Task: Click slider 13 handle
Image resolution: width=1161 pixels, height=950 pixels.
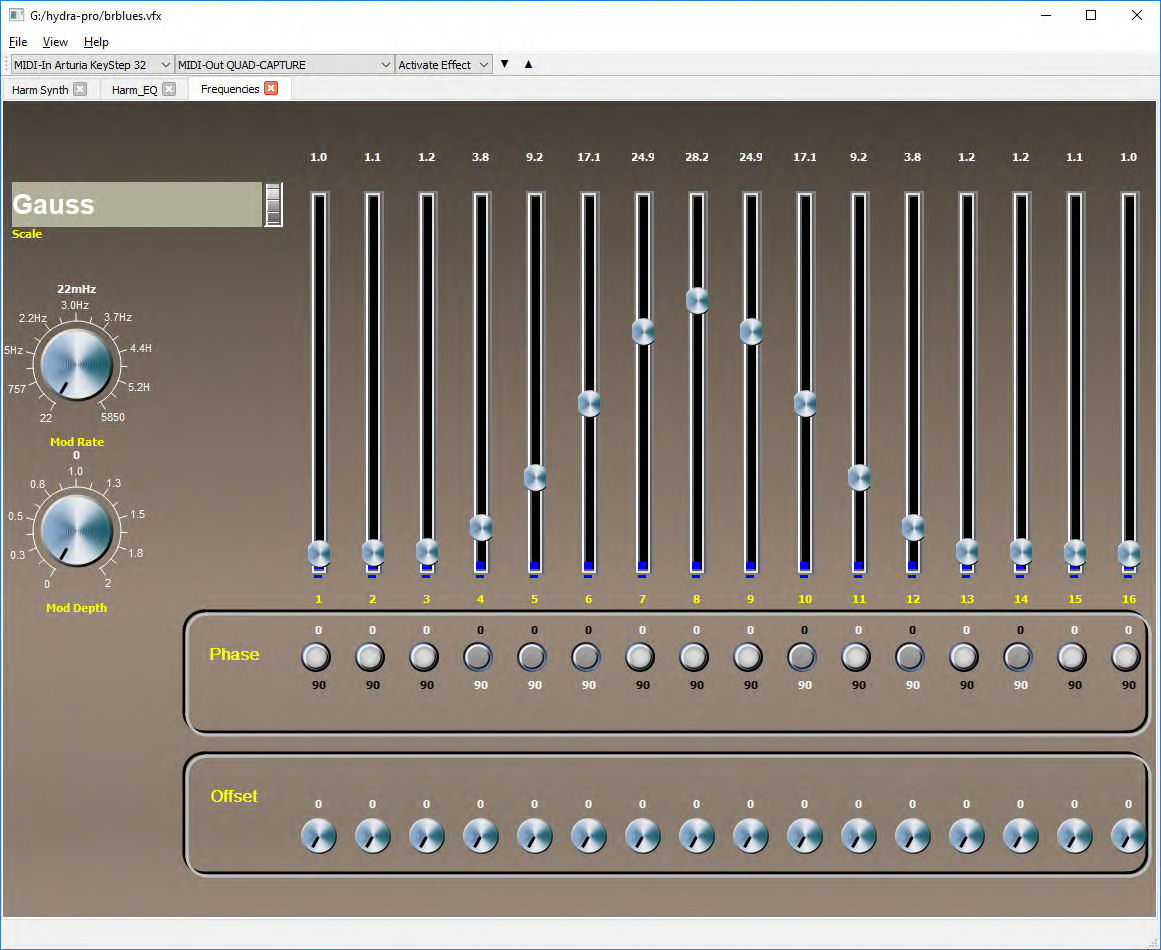Action: [x=967, y=551]
